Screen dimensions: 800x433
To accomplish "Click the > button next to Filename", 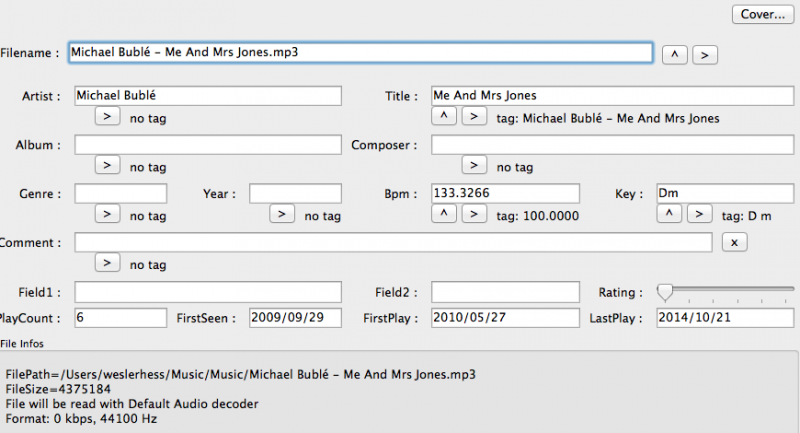I will [x=705, y=55].
